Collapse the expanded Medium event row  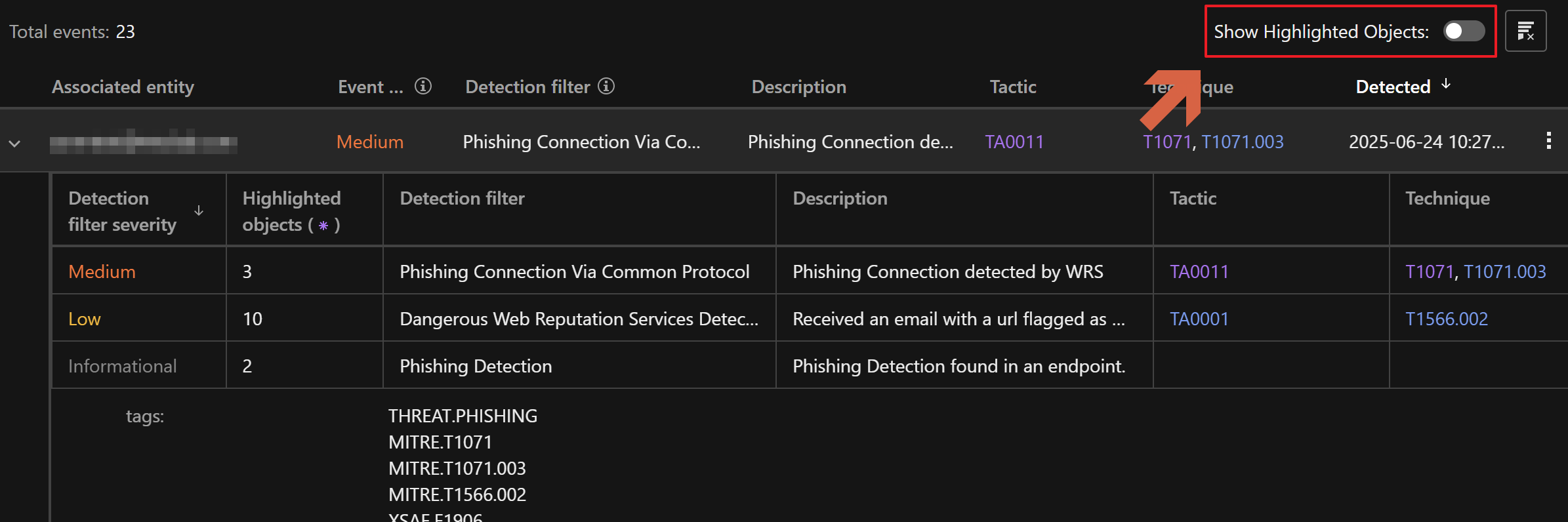pyautogui.click(x=14, y=143)
